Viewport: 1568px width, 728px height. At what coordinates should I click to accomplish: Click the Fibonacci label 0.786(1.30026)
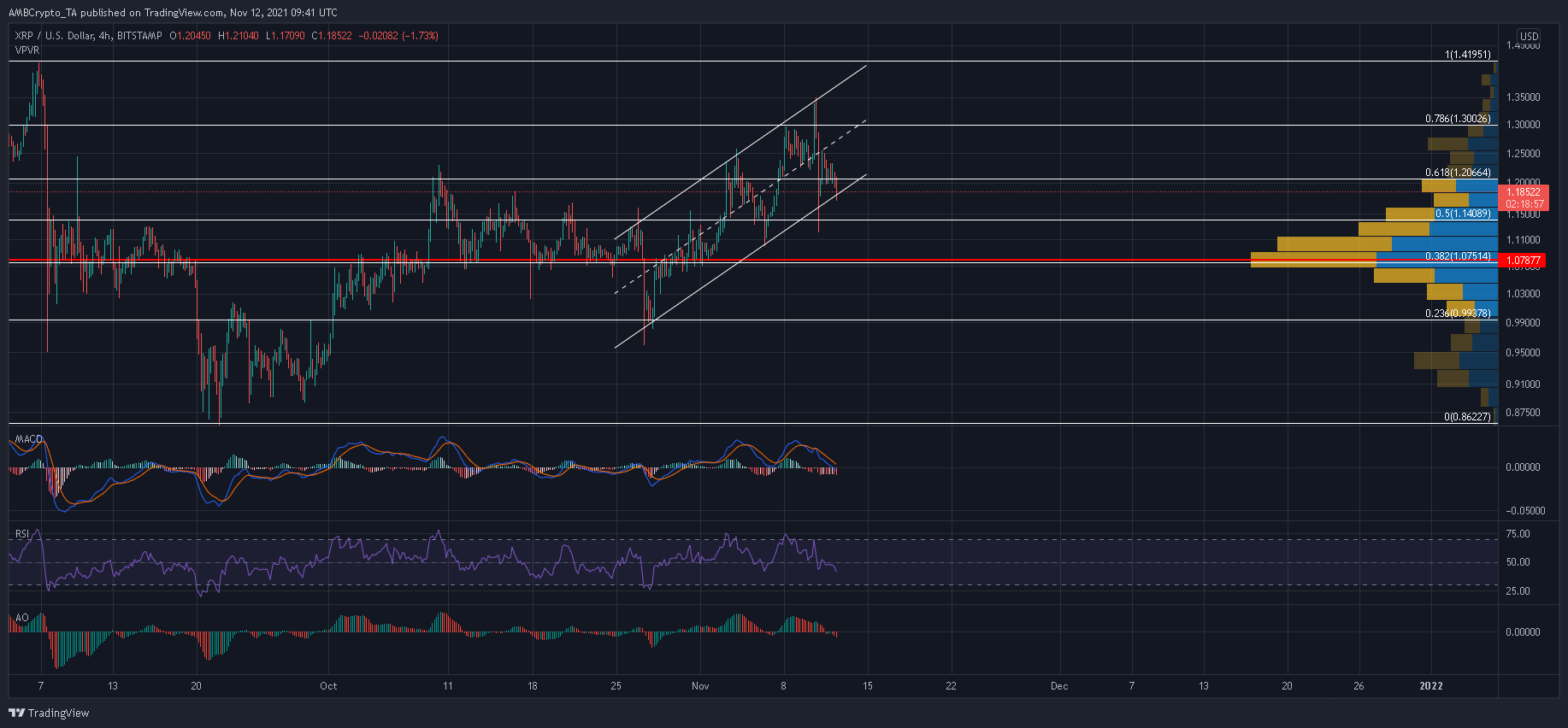pyautogui.click(x=1458, y=119)
